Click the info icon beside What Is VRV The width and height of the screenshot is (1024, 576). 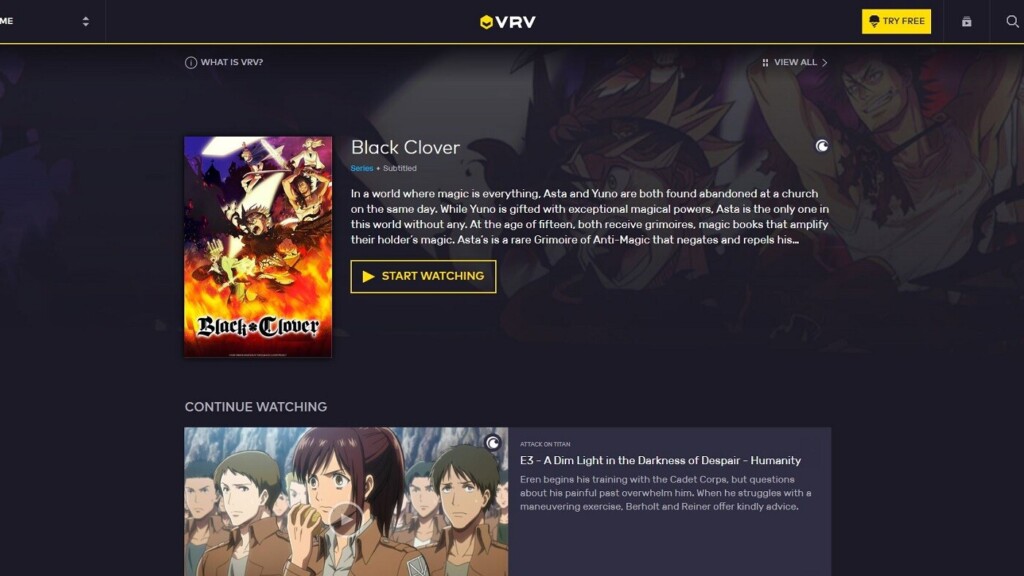[191, 63]
